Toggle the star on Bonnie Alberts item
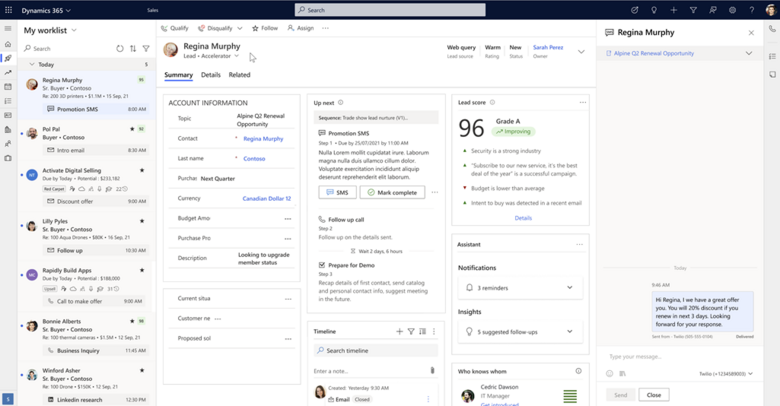The width and height of the screenshot is (780, 406). (x=132, y=321)
